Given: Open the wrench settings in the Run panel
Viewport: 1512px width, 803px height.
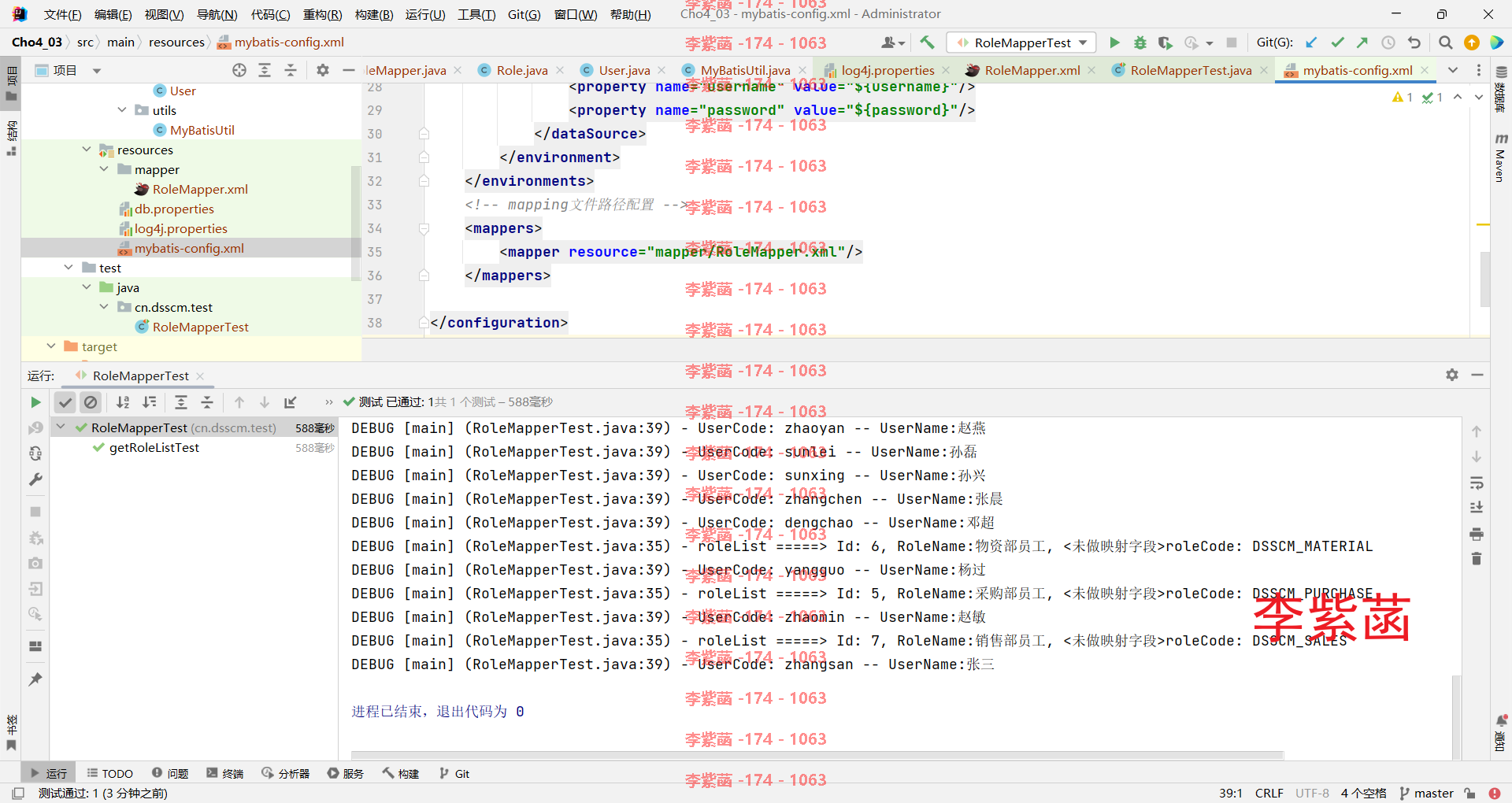Looking at the screenshot, I should pos(35,479).
